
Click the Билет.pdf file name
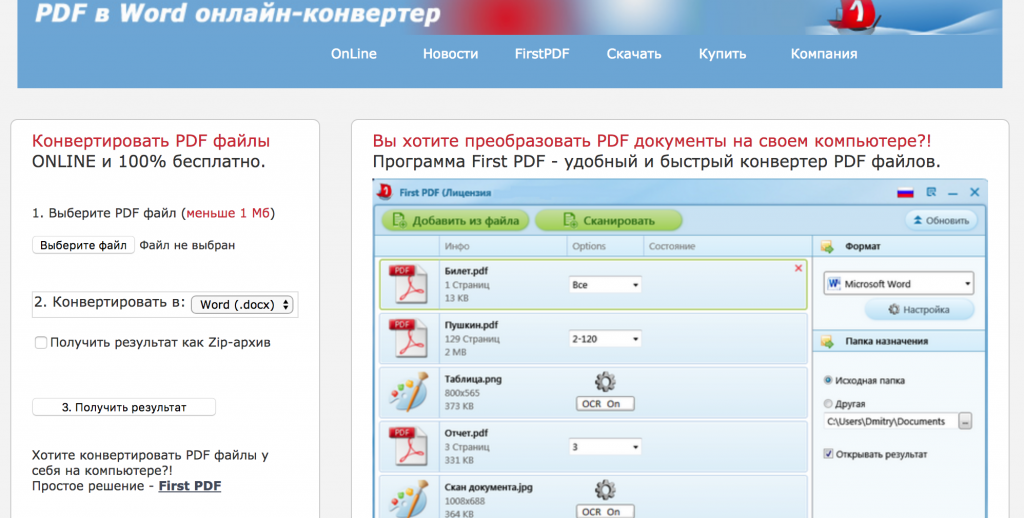tap(466, 271)
